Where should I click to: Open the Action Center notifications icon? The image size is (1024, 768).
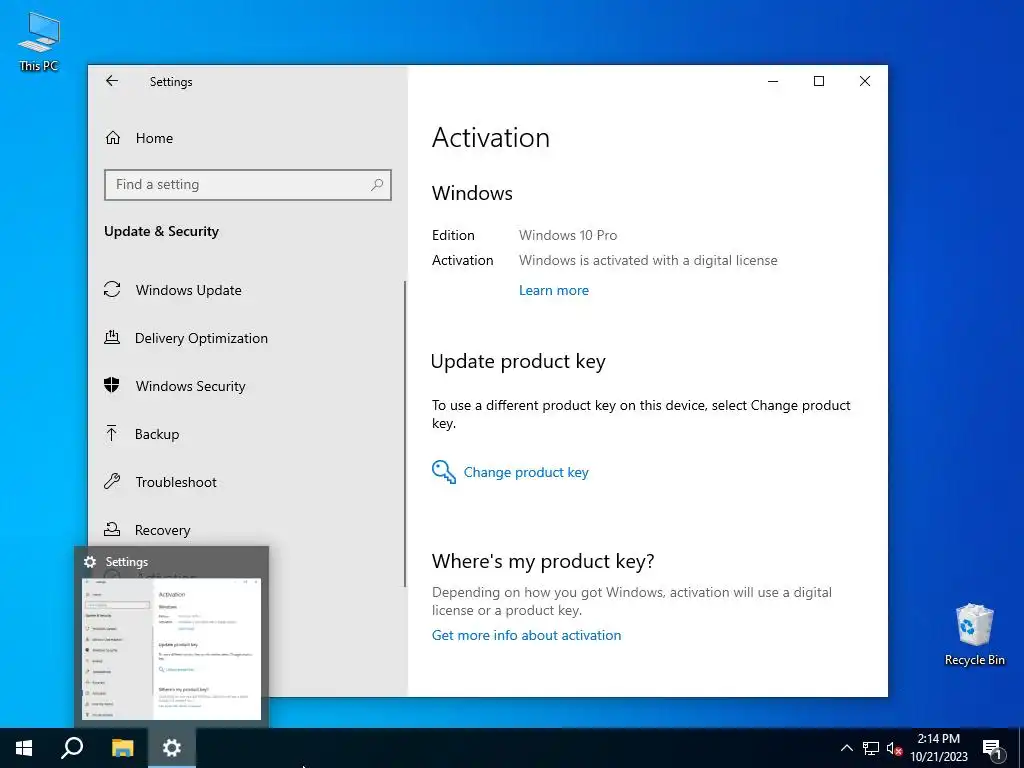tap(992, 748)
